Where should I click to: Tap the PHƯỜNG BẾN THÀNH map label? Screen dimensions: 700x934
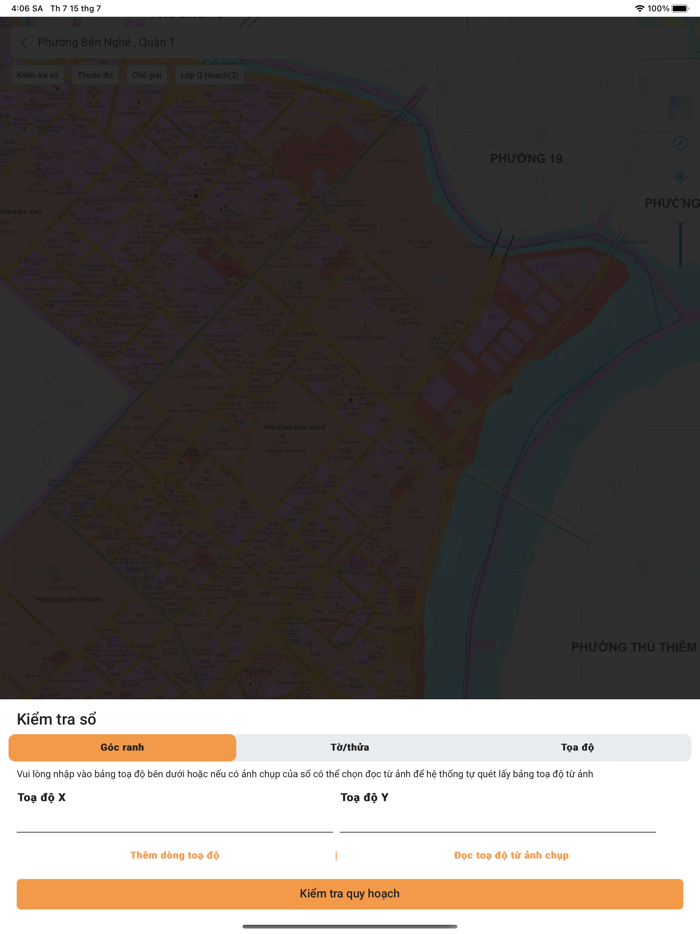pos(69,600)
